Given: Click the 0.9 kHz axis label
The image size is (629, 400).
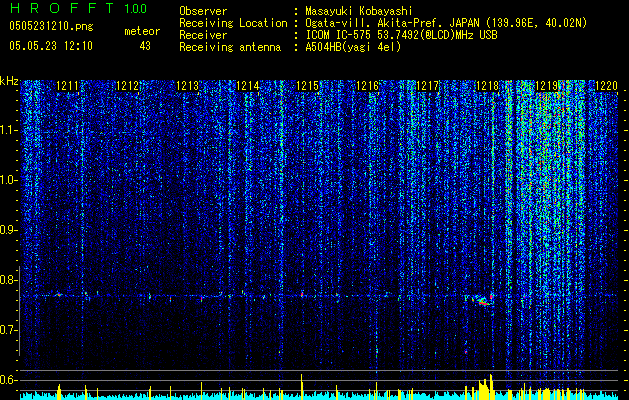Looking at the screenshot, I should (x=8, y=230).
